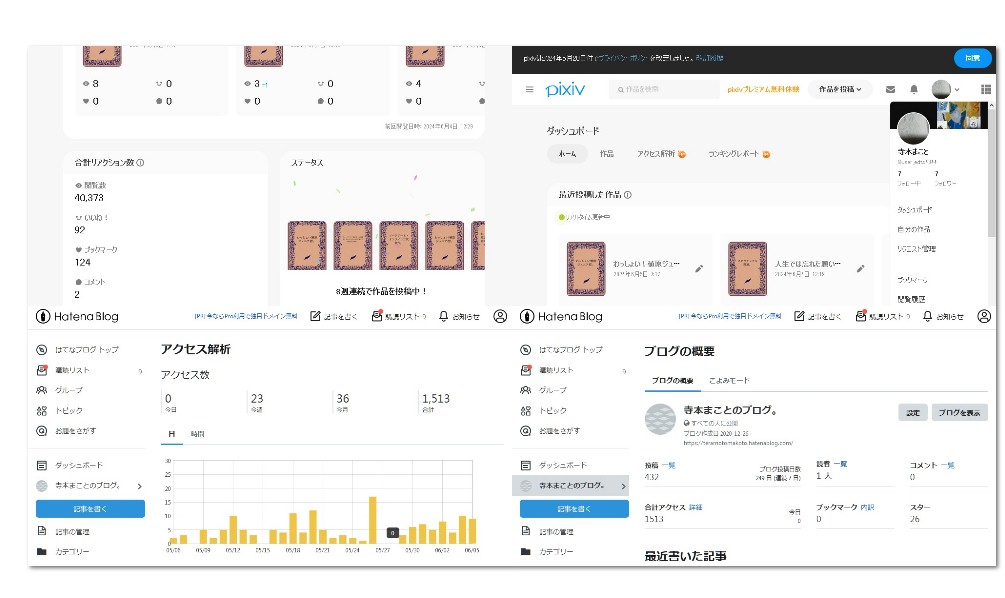This screenshot has width=1005, height=598.
Task: Click info icon beside 最近投稿した作品
Action: pyautogui.click(x=627, y=195)
